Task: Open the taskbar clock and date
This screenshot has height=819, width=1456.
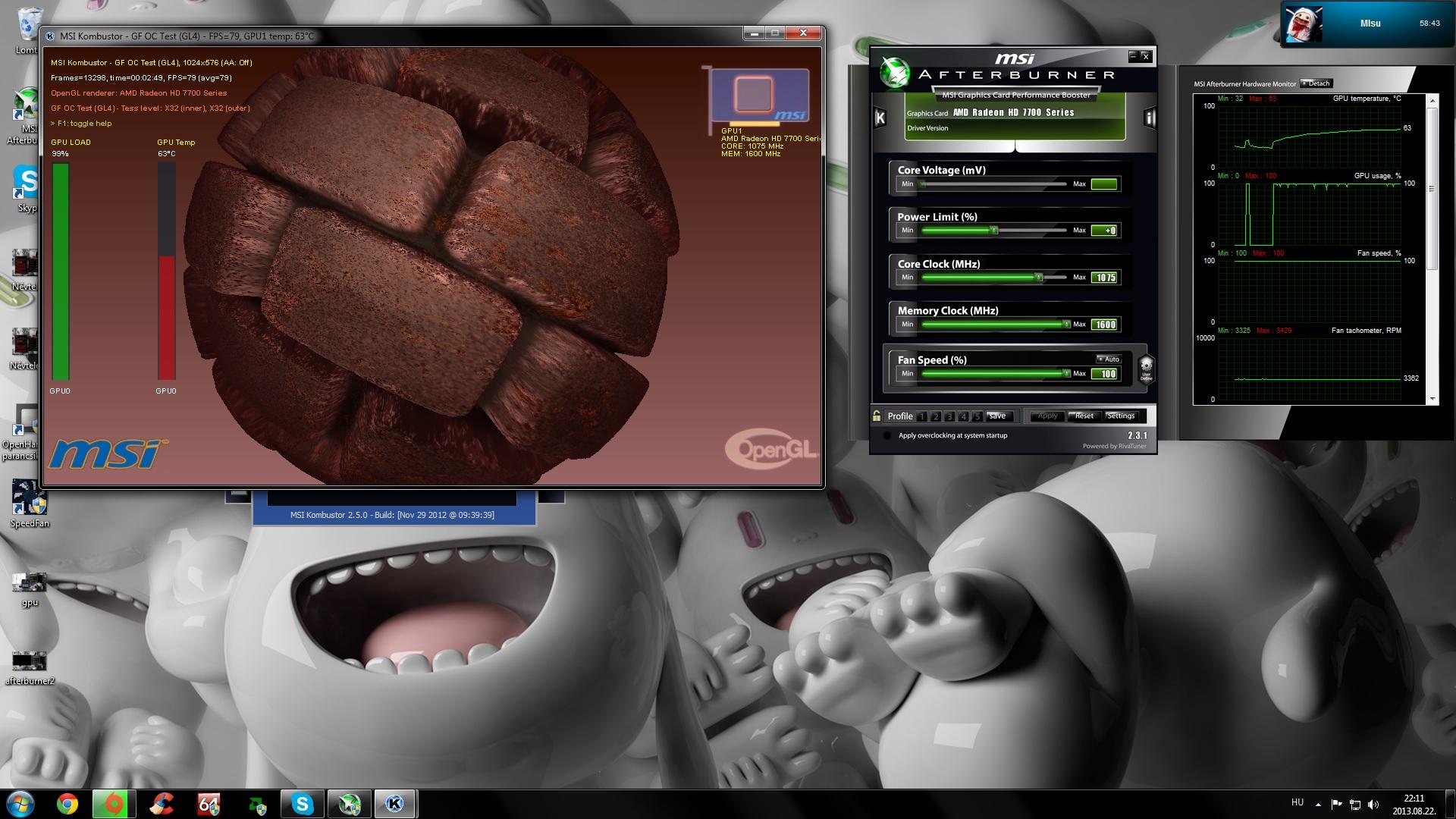Action: click(x=1413, y=805)
